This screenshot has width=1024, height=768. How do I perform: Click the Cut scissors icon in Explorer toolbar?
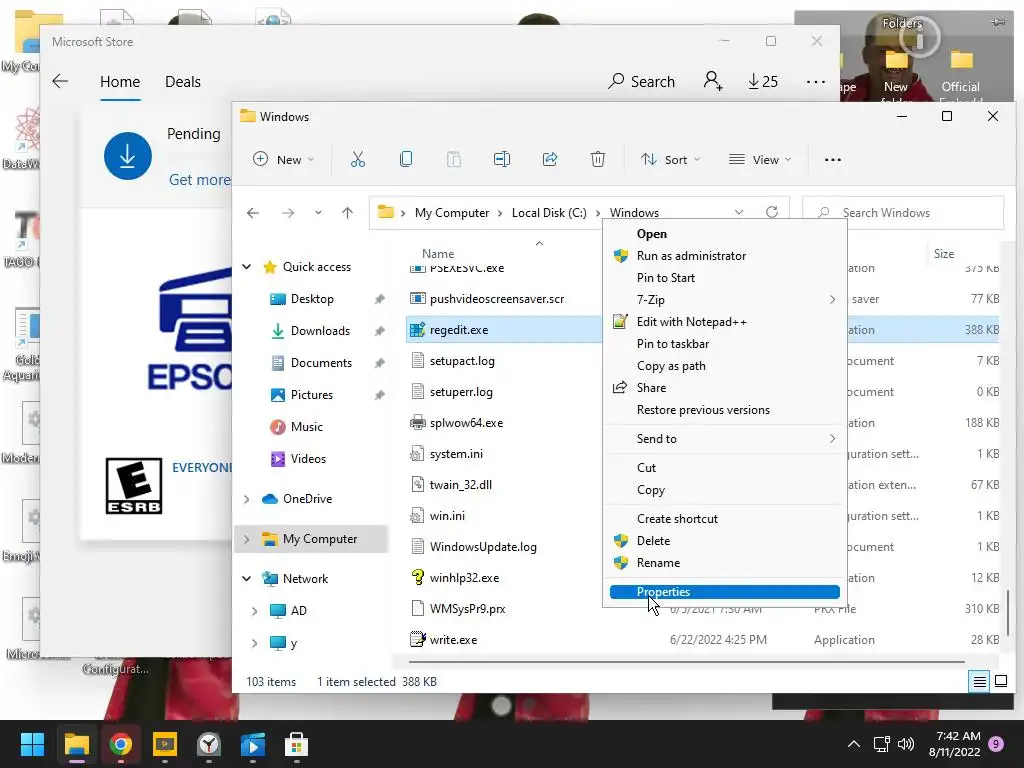(x=357, y=159)
